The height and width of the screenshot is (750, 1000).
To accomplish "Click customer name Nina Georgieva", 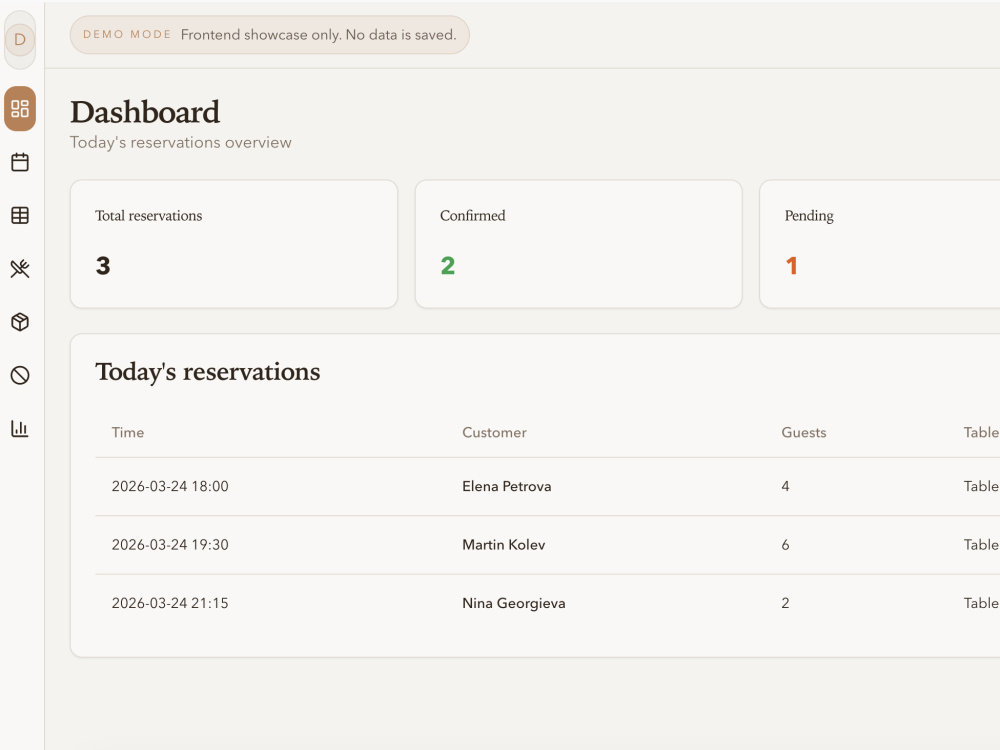I will coord(514,603).
